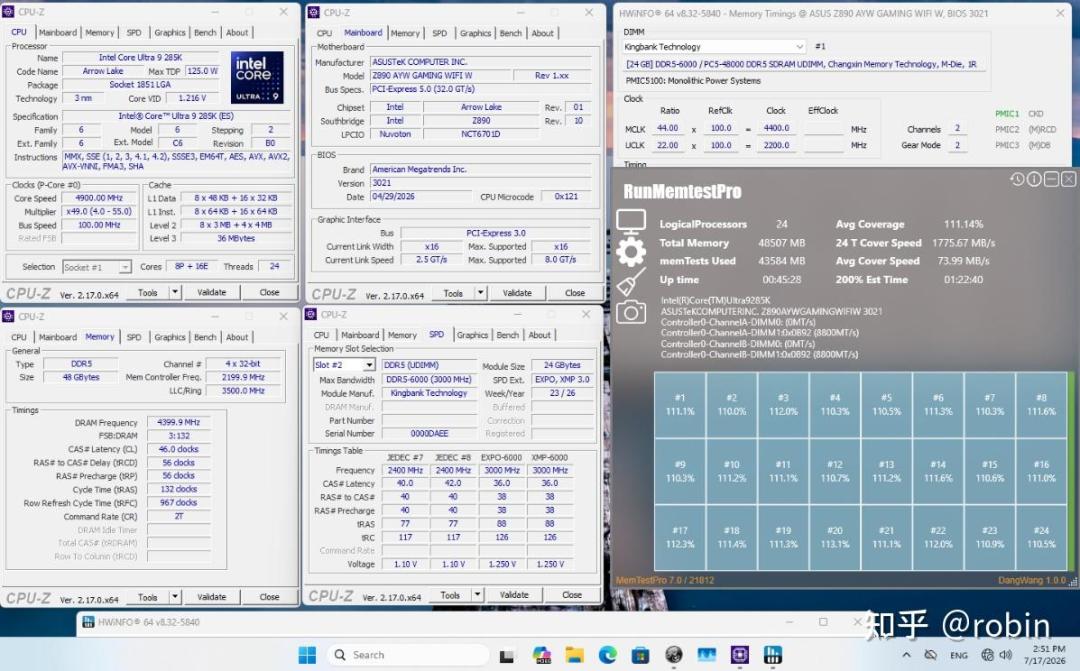Click CAS# Latency value 46.0 clocks
The height and width of the screenshot is (671, 1080).
(178, 448)
